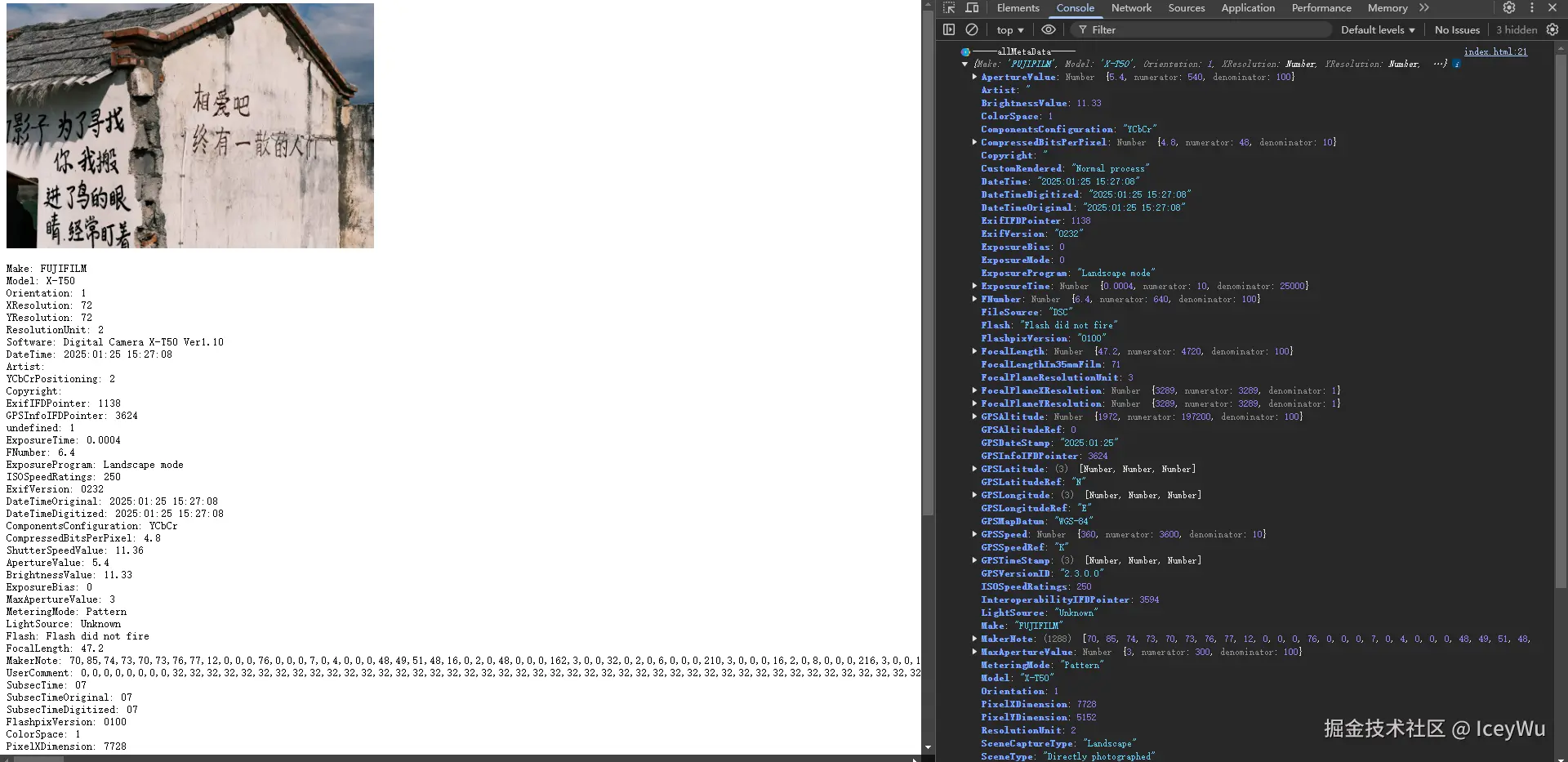The width and height of the screenshot is (1568, 762).
Task: Open the Memory tab
Action: tap(1388, 8)
